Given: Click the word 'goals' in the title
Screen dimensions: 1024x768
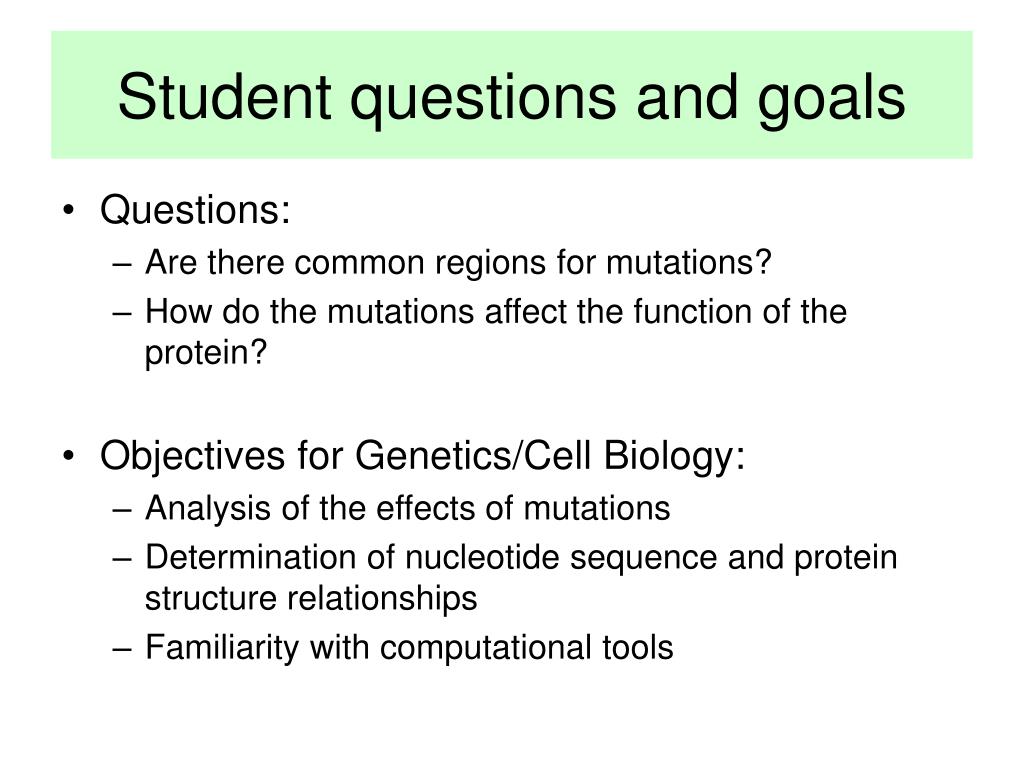Looking at the screenshot, I should tap(831, 100).
